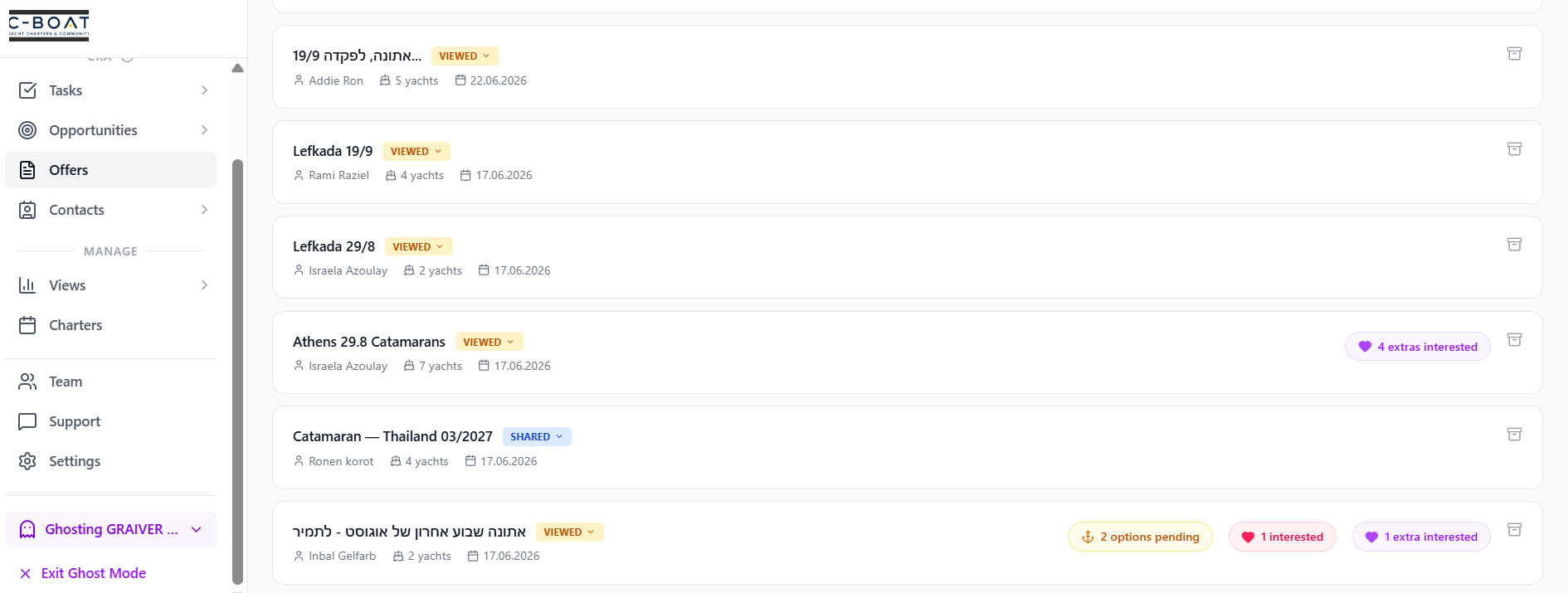Open SHARED status dropdown on Thailand offer

pos(537,437)
